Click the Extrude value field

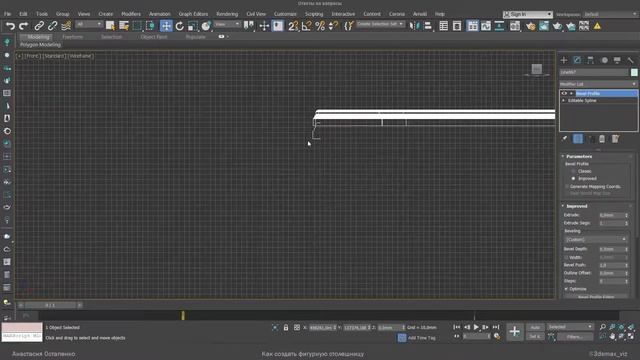pos(612,215)
